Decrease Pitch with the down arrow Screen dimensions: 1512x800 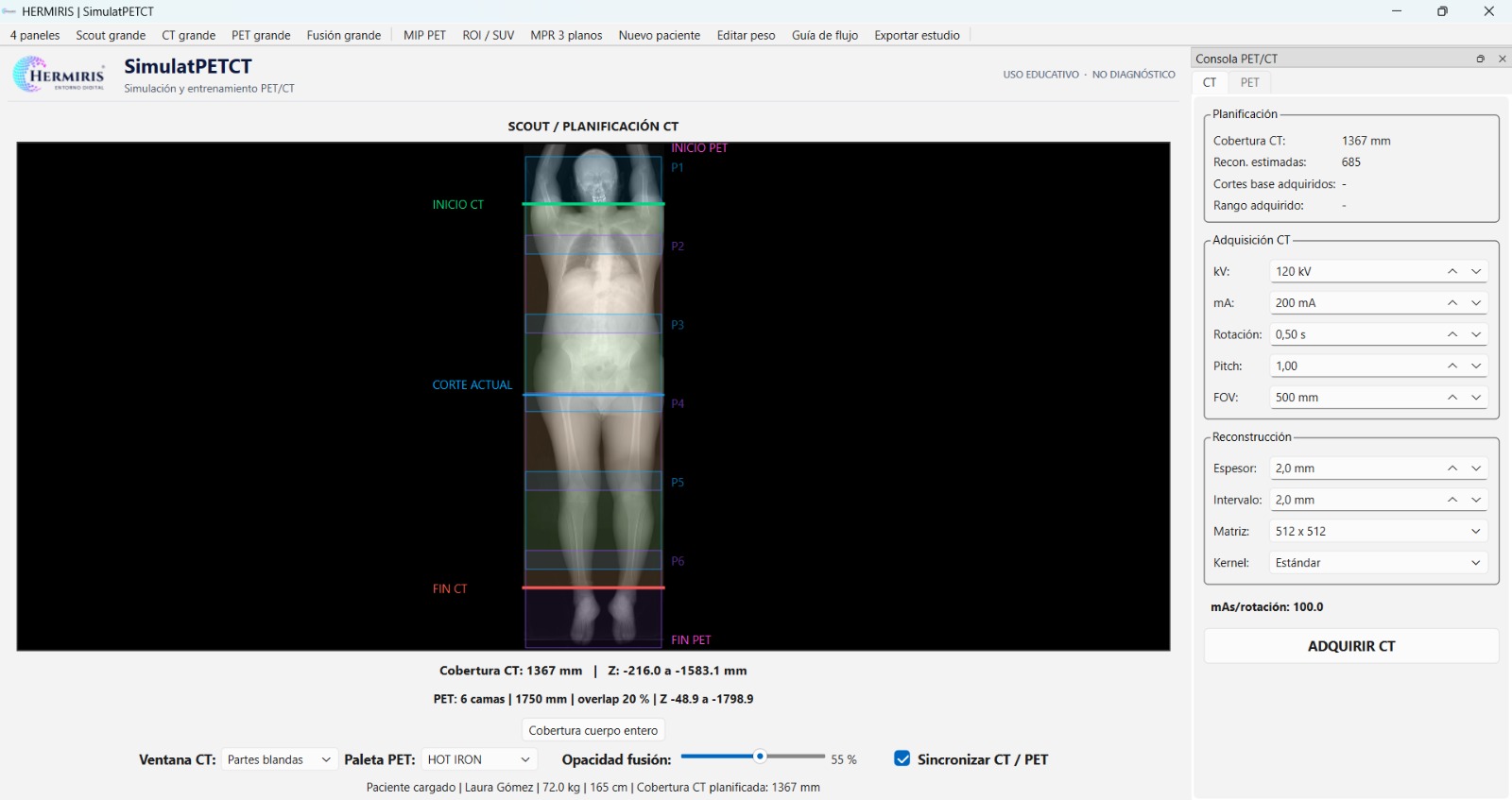[1476, 366]
